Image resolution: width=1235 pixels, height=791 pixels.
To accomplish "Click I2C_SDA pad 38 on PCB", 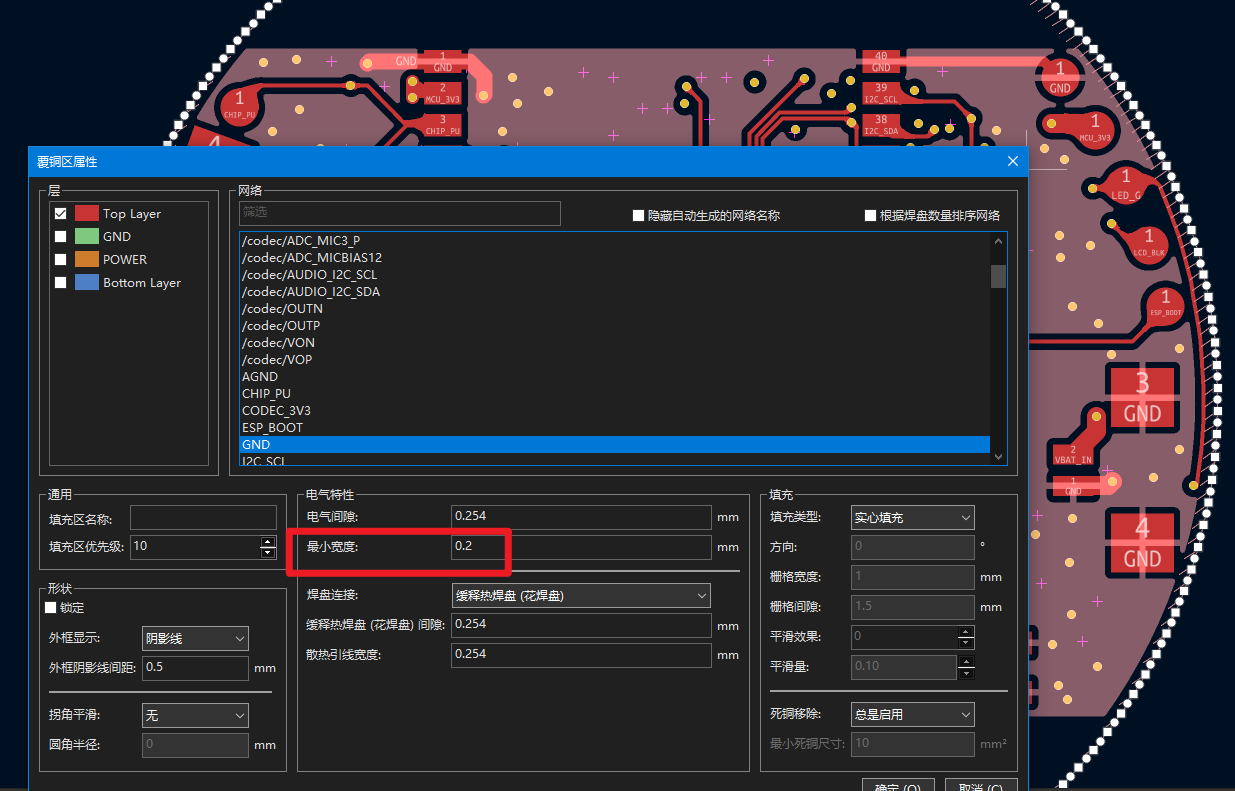I will (x=881, y=124).
